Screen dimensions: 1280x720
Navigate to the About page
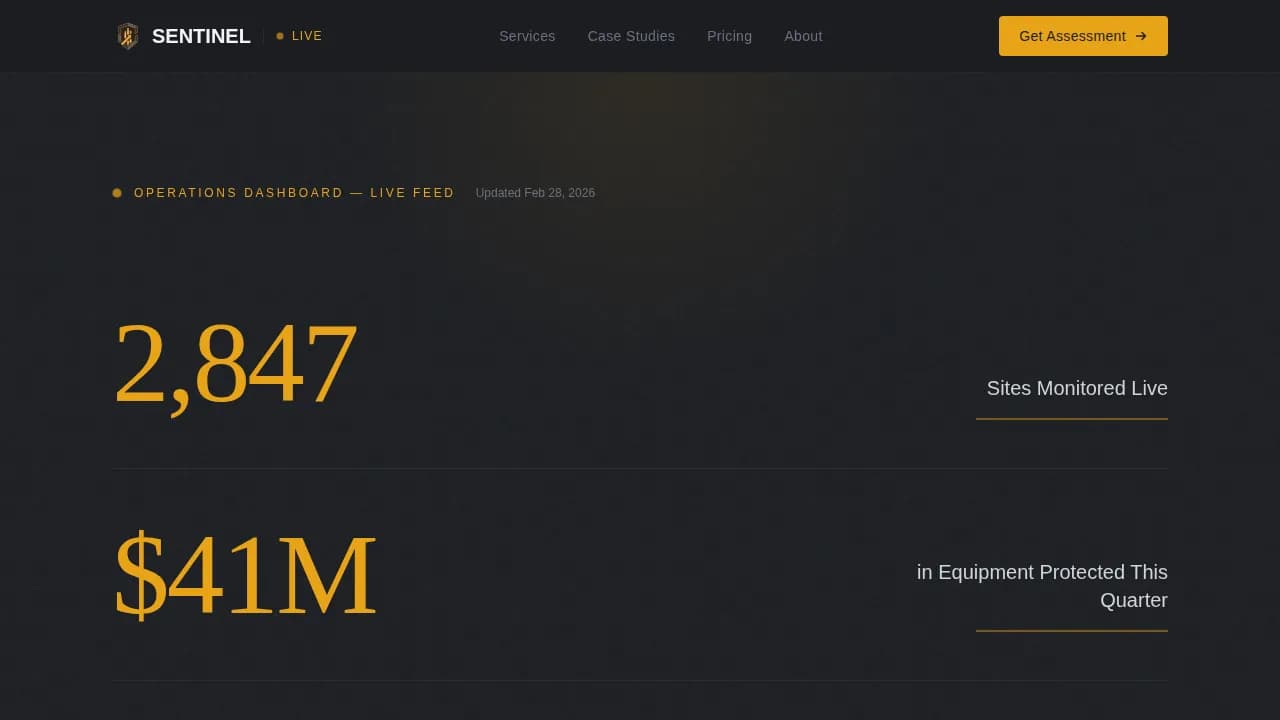point(803,36)
